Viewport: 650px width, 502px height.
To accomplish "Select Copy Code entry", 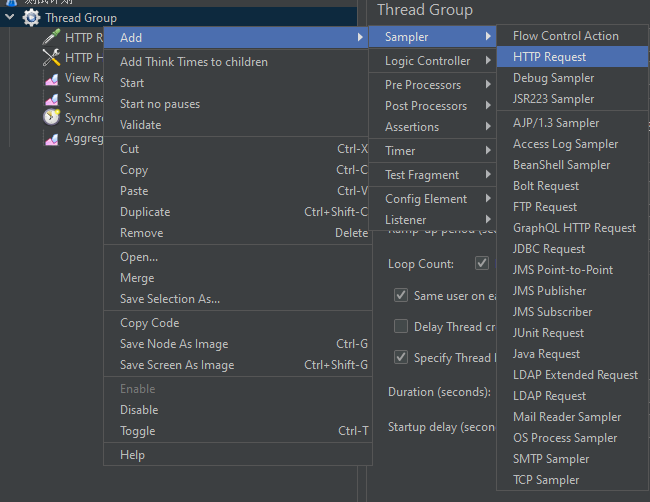I will point(238,323).
